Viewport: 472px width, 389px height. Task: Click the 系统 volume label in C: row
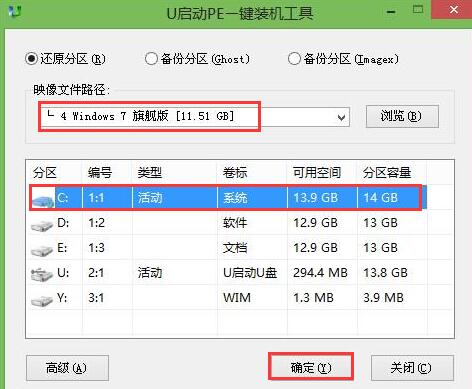click(x=235, y=198)
